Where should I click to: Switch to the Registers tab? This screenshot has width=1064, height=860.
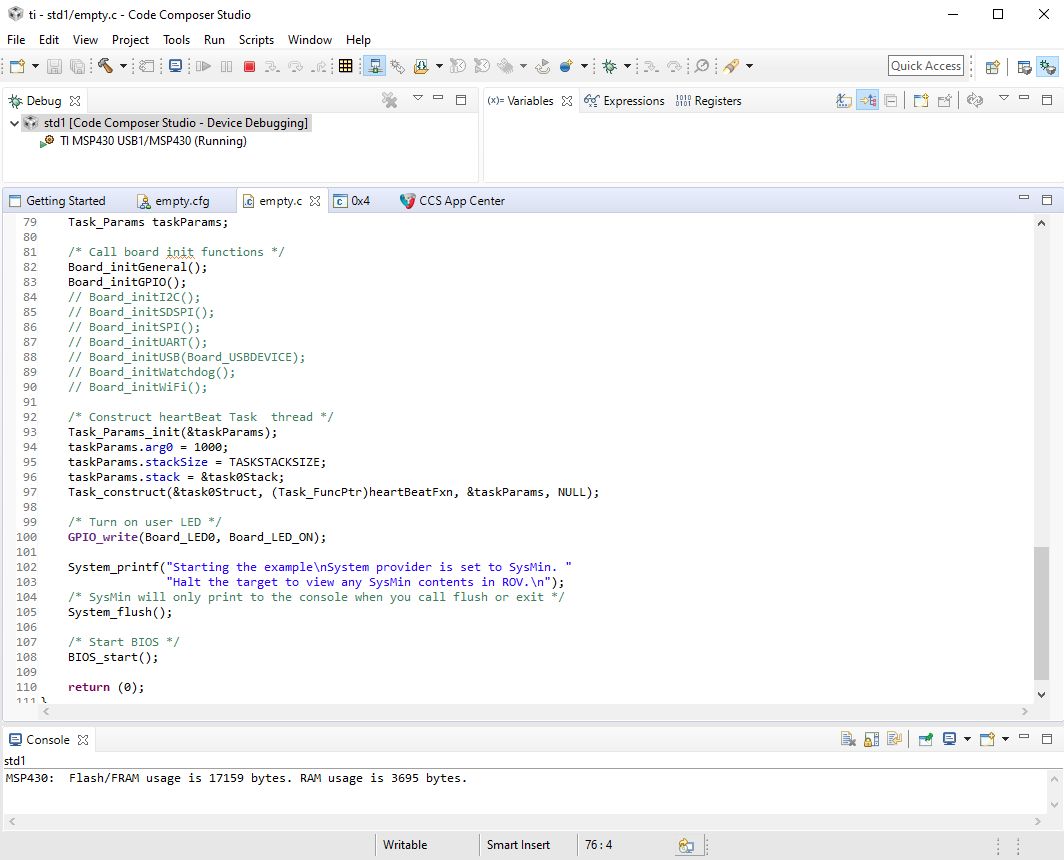(x=708, y=101)
